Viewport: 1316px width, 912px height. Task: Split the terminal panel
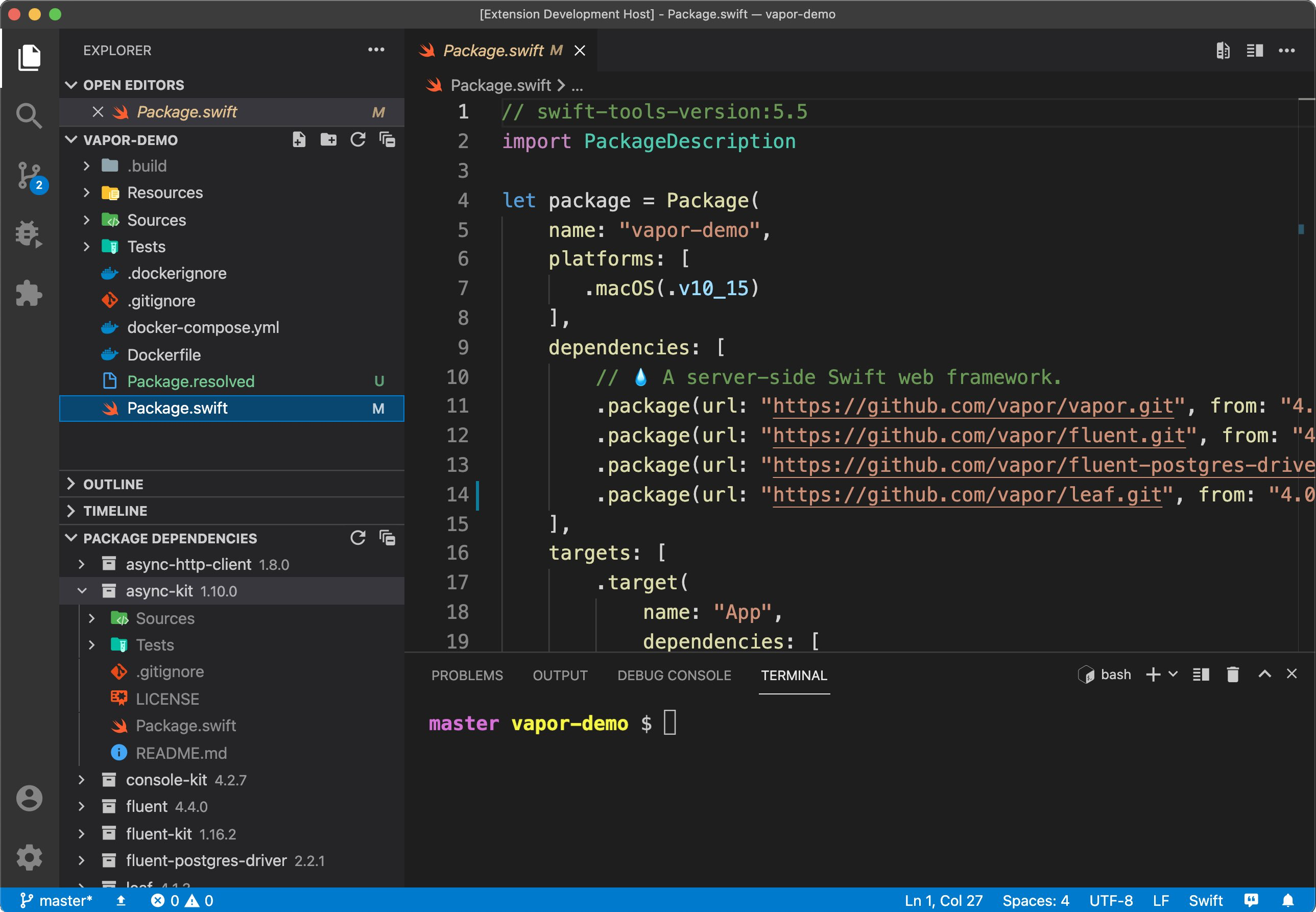point(1201,675)
